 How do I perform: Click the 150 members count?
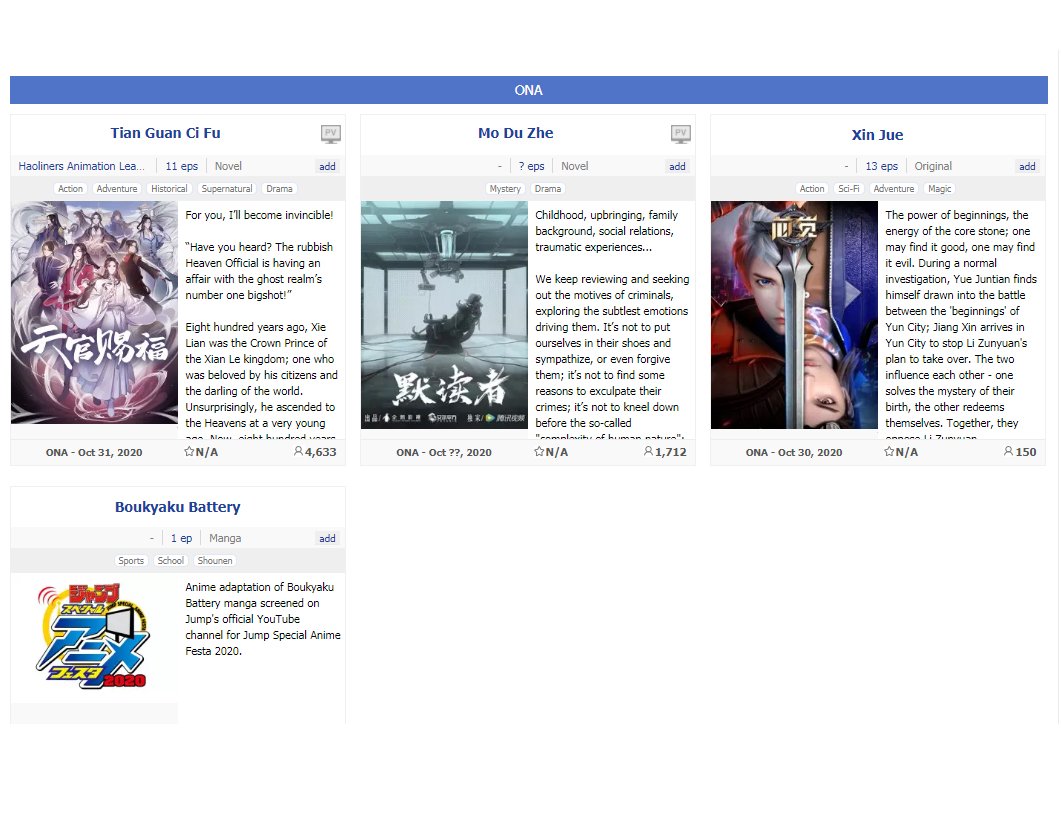point(1026,452)
